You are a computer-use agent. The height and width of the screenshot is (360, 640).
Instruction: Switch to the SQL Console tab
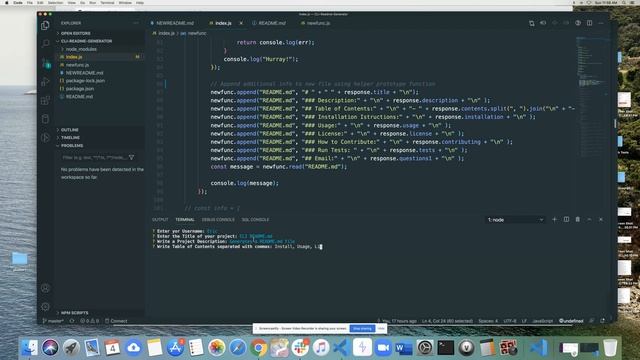click(x=255, y=220)
